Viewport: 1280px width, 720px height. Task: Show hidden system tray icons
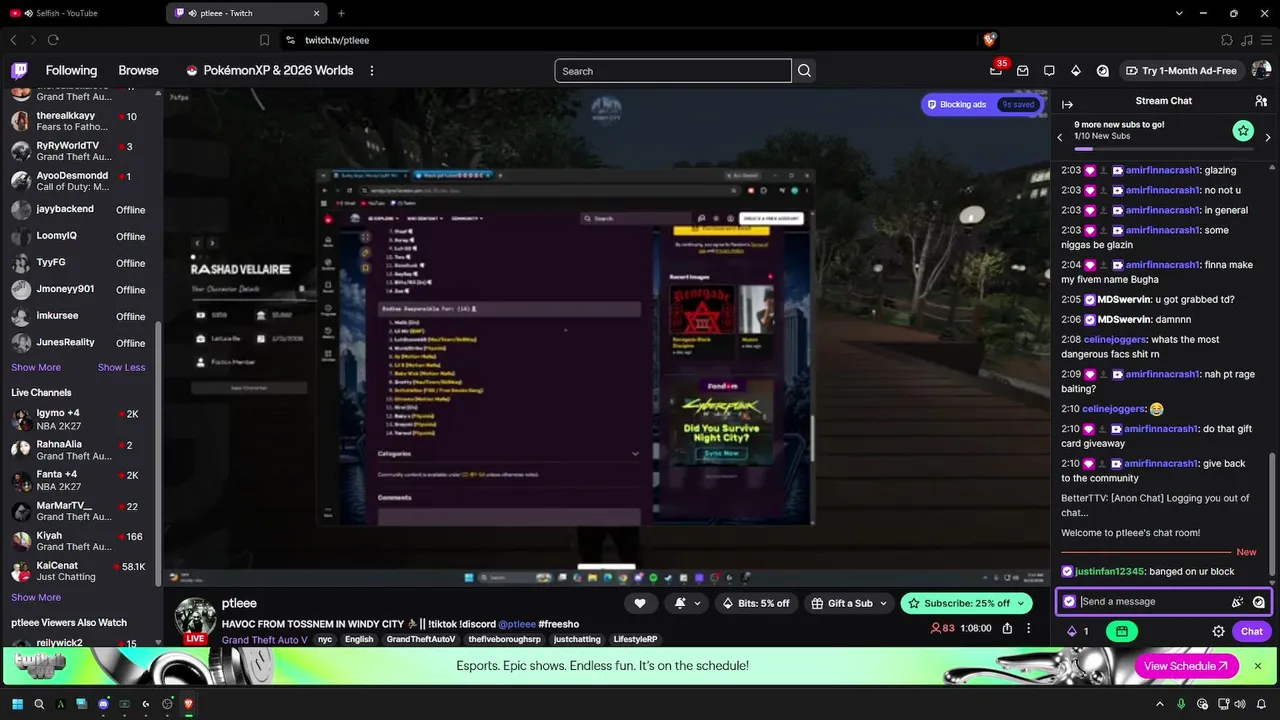[1160, 704]
